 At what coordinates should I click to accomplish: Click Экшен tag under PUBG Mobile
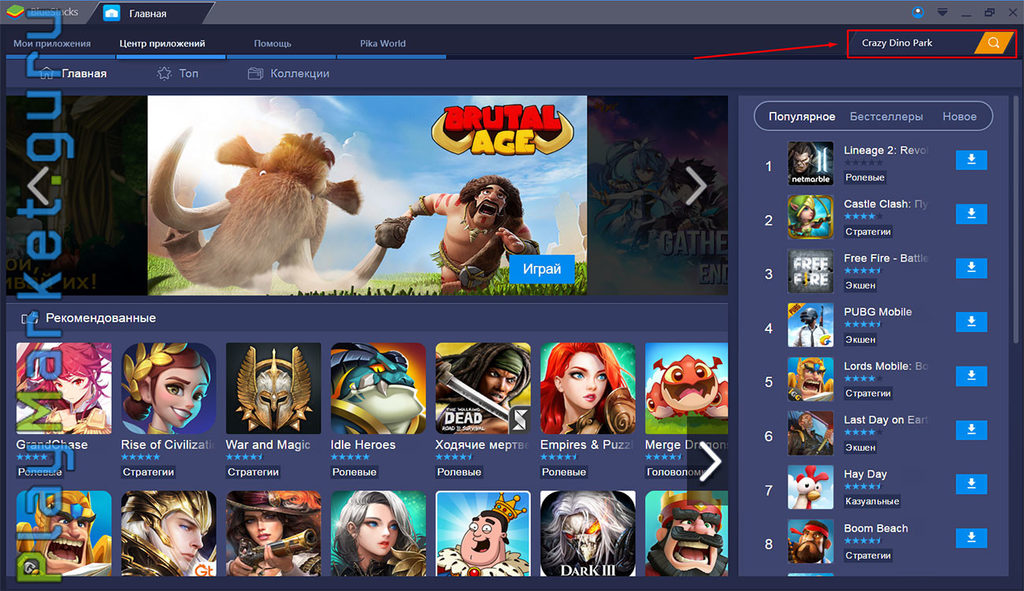click(860, 340)
